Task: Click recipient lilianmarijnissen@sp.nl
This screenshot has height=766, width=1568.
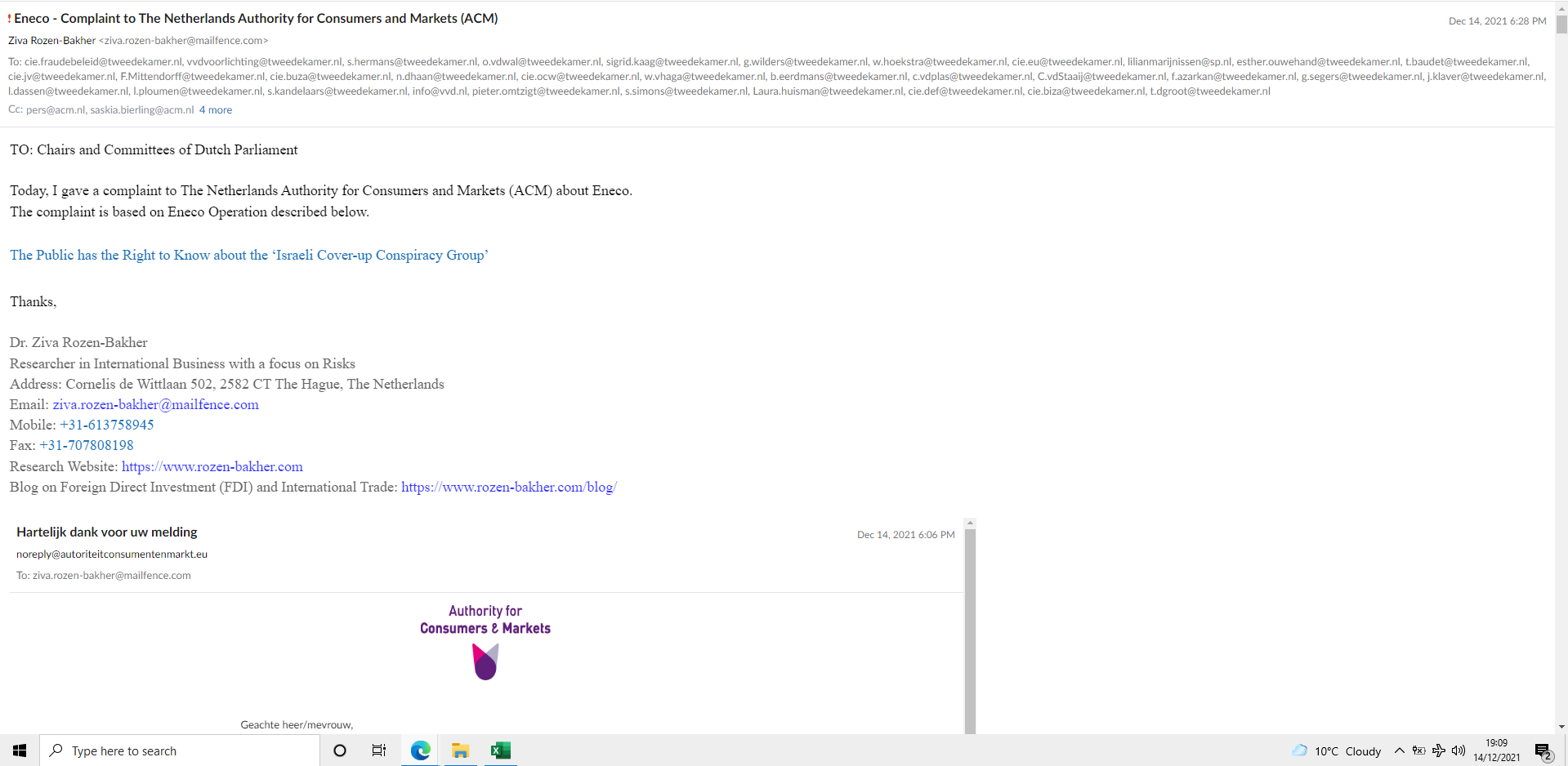Action: point(1178,62)
